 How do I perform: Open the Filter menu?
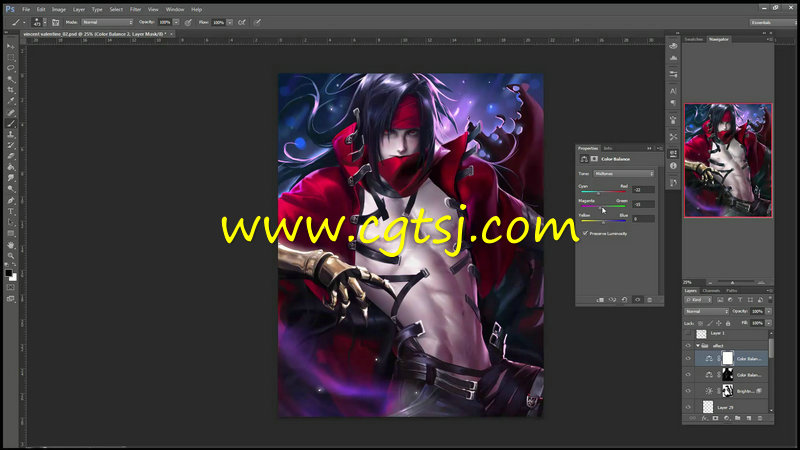(135, 9)
